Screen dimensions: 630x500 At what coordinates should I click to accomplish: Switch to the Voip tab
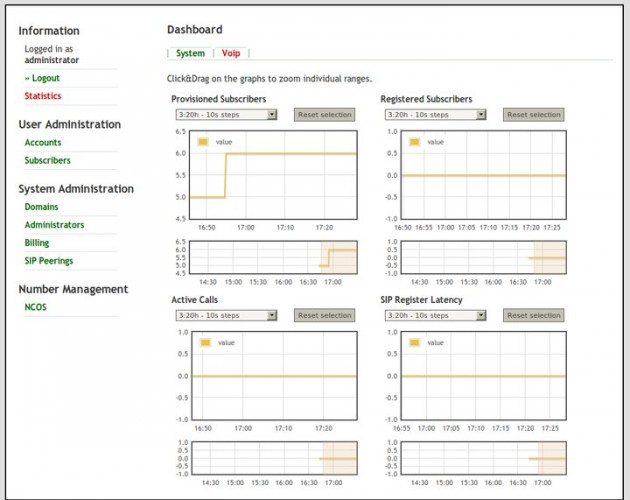point(231,53)
